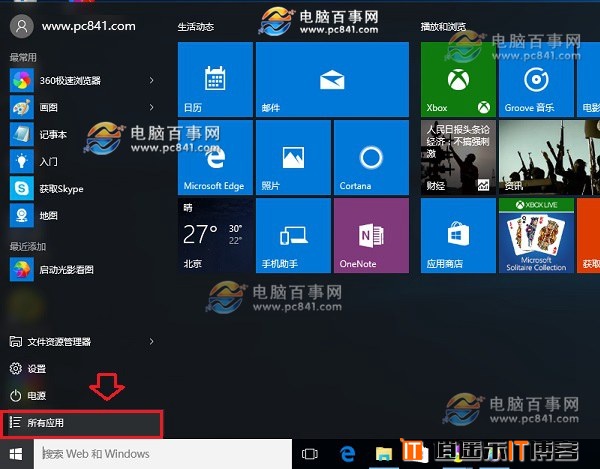Expand 文件资源管理器 submenu arrow

click(152, 342)
